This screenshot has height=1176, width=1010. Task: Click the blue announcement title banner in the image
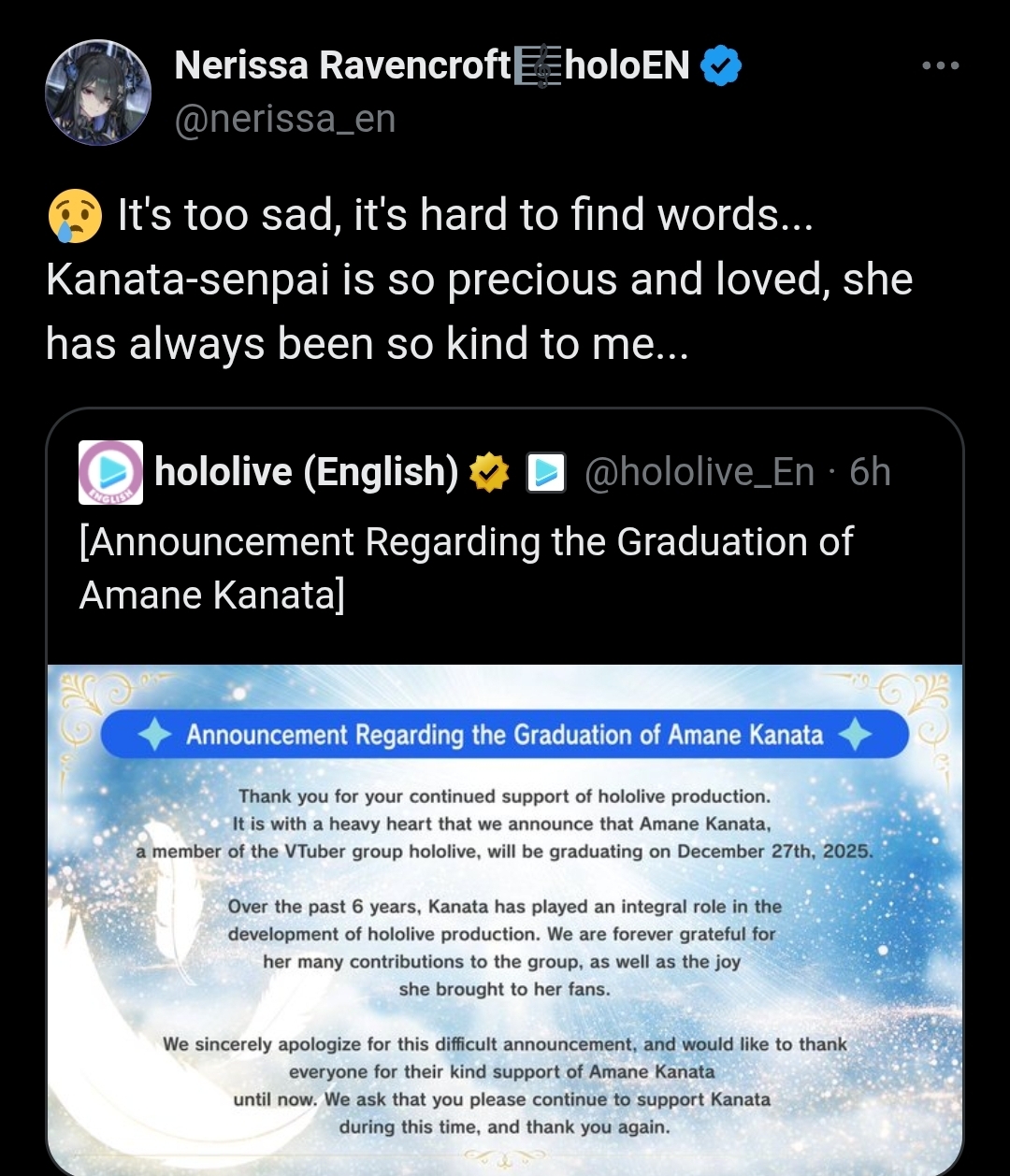click(505, 736)
